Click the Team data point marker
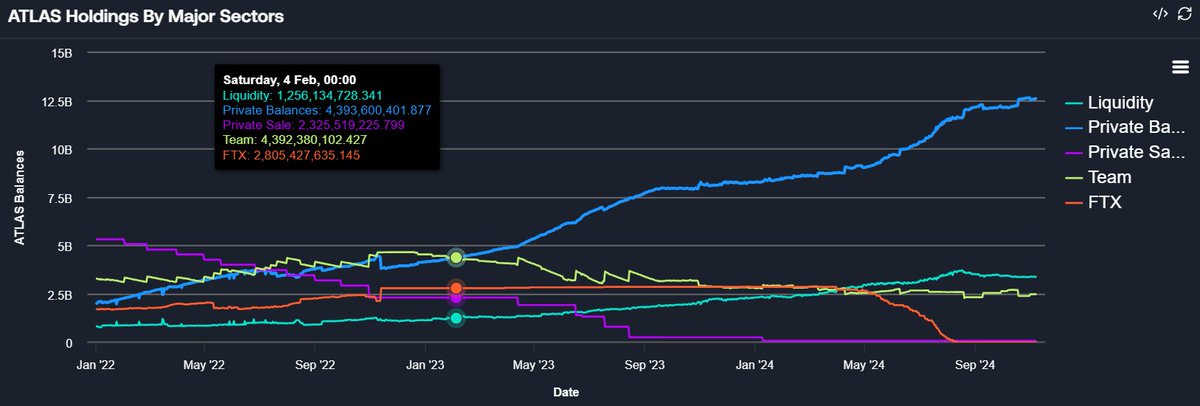This screenshot has height=406, width=1200. [x=456, y=258]
